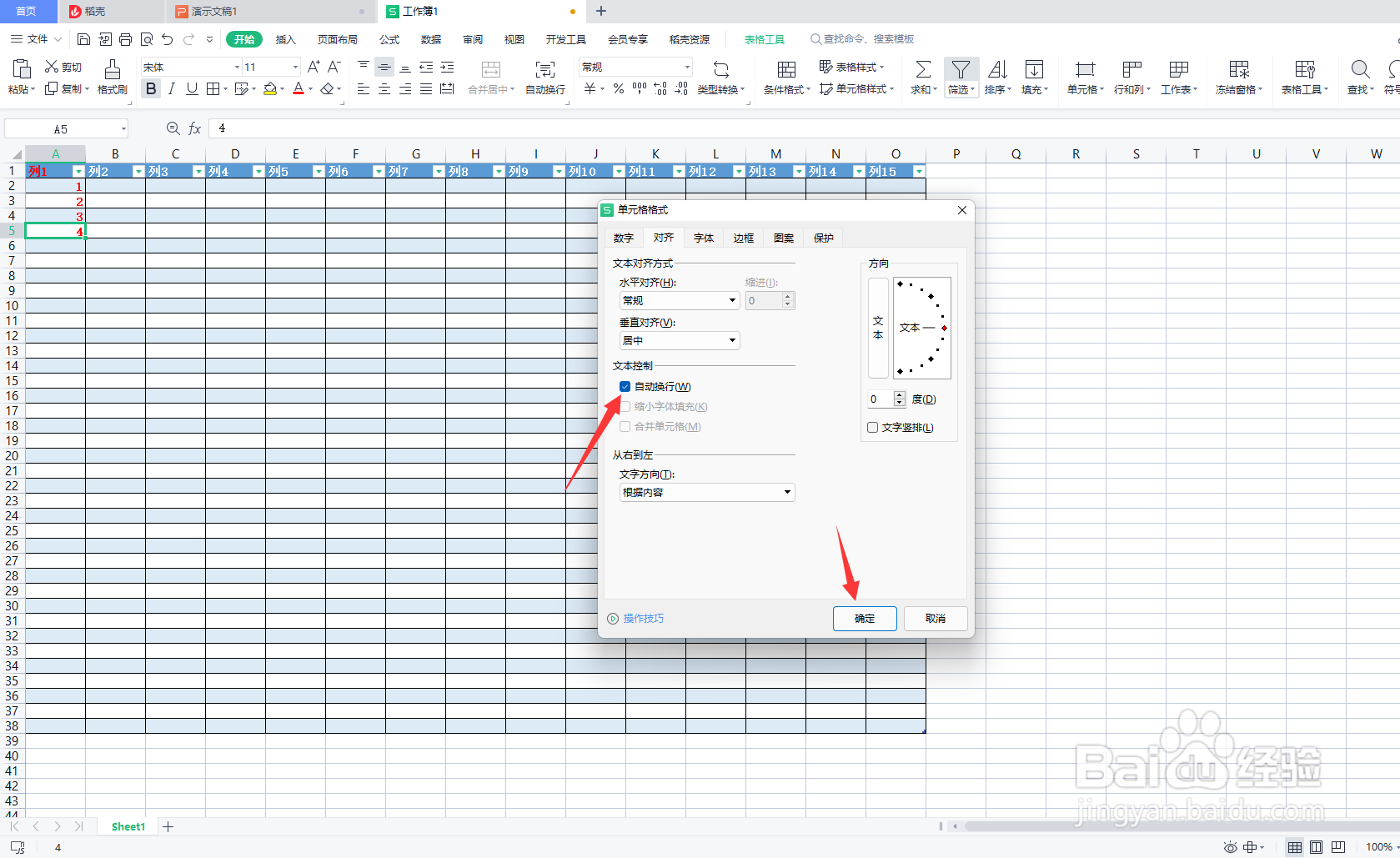Click the 查找命令 search box

click(863, 39)
